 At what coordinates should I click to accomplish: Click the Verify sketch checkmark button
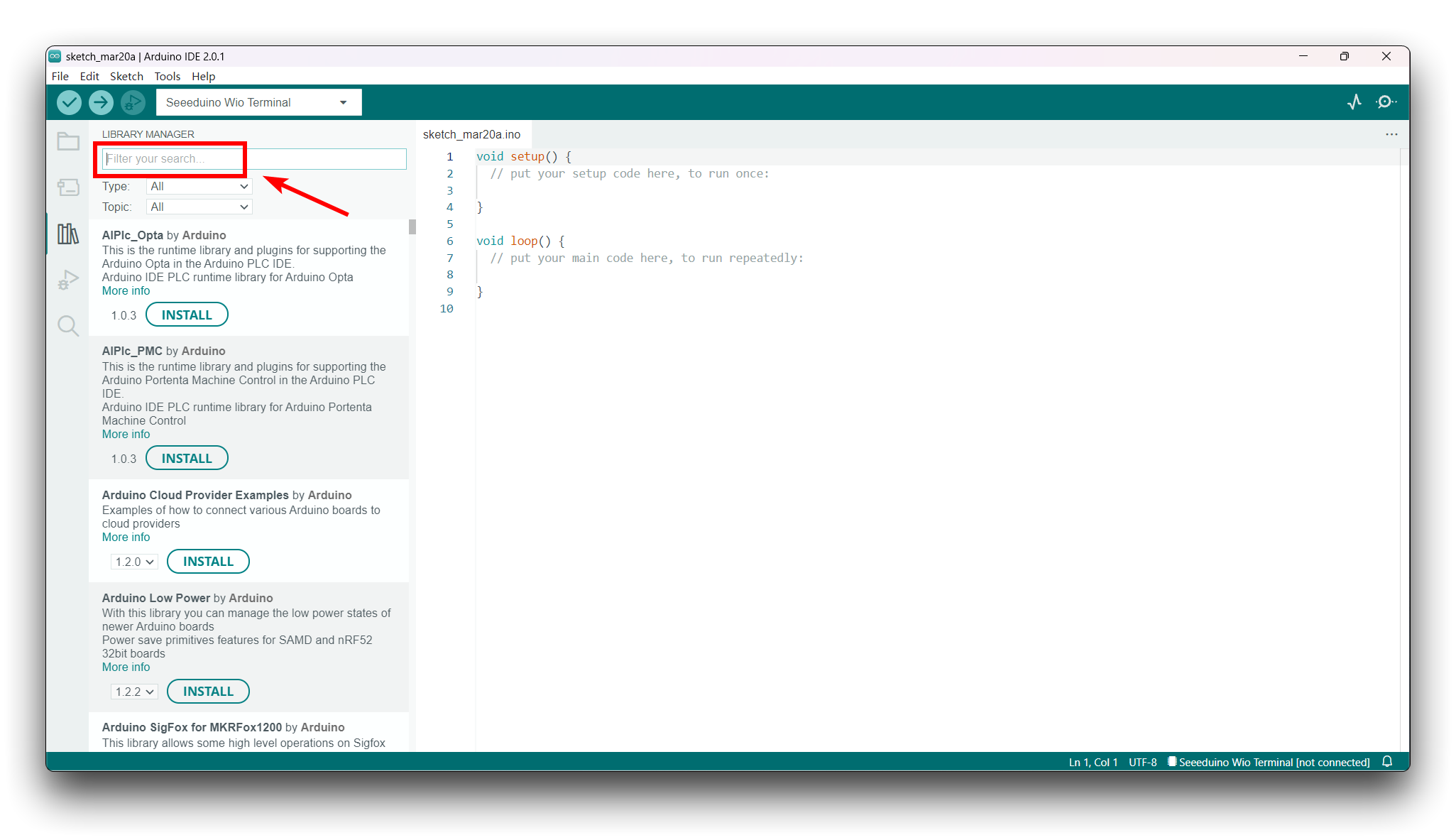click(69, 102)
